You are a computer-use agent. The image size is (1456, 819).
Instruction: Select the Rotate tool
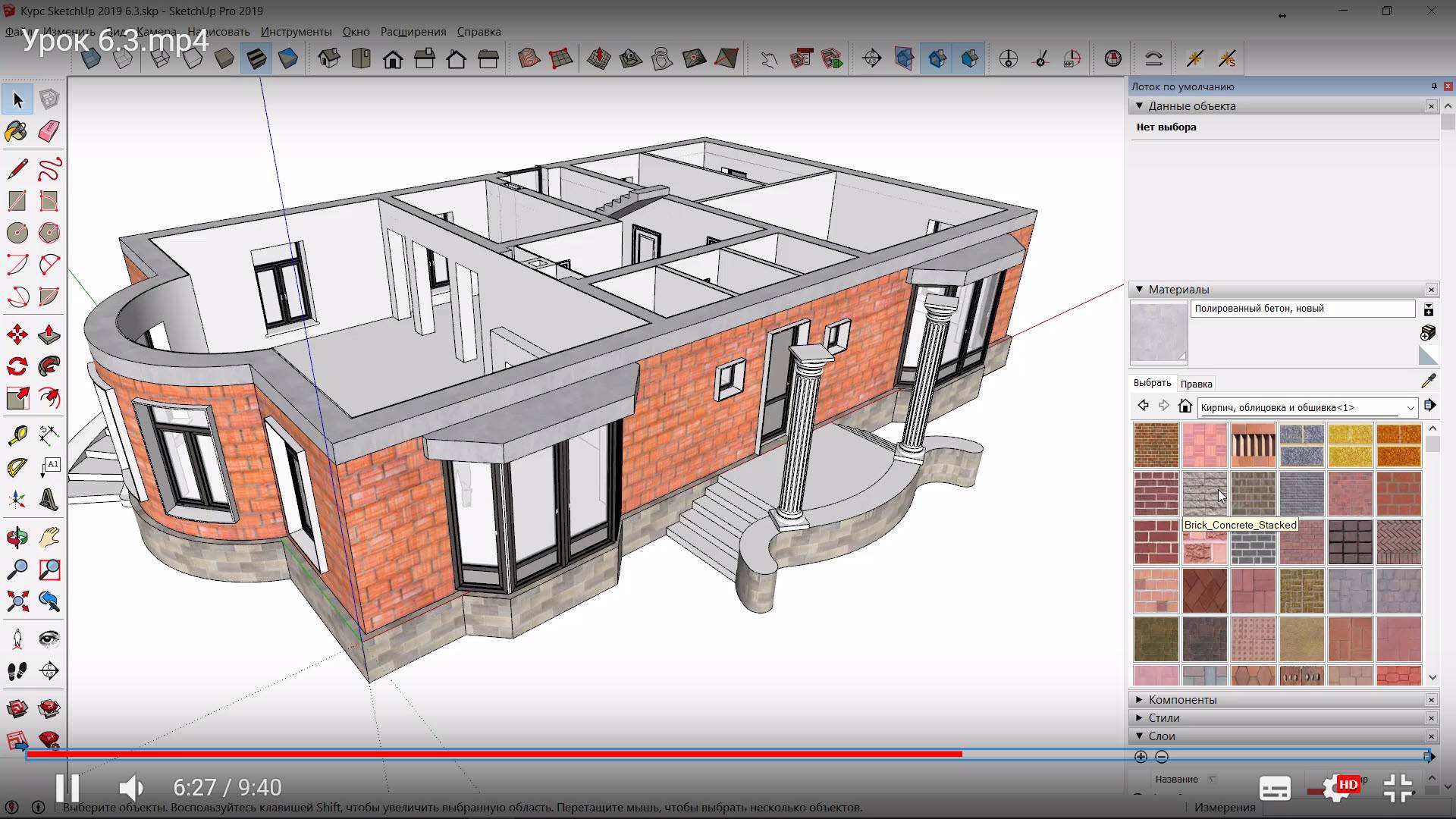(17, 366)
